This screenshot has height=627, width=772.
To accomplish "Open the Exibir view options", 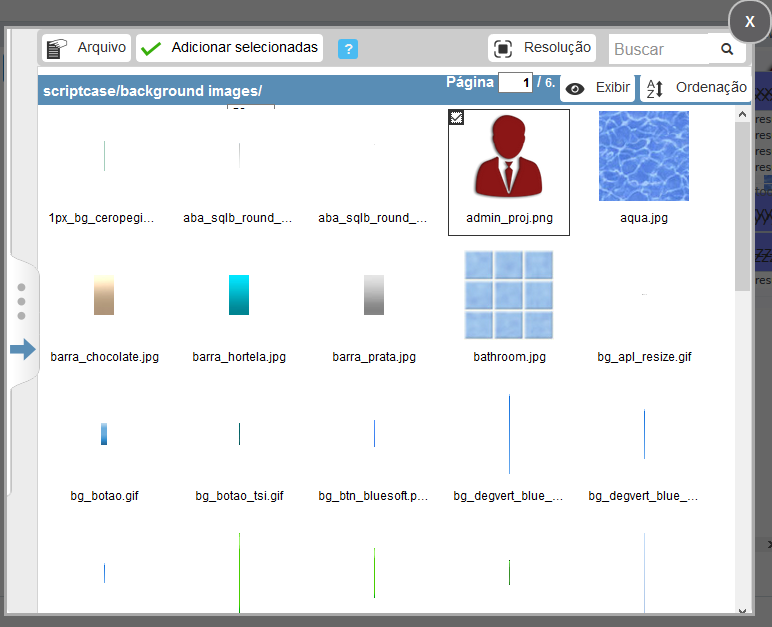I will pyautogui.click(x=598, y=88).
